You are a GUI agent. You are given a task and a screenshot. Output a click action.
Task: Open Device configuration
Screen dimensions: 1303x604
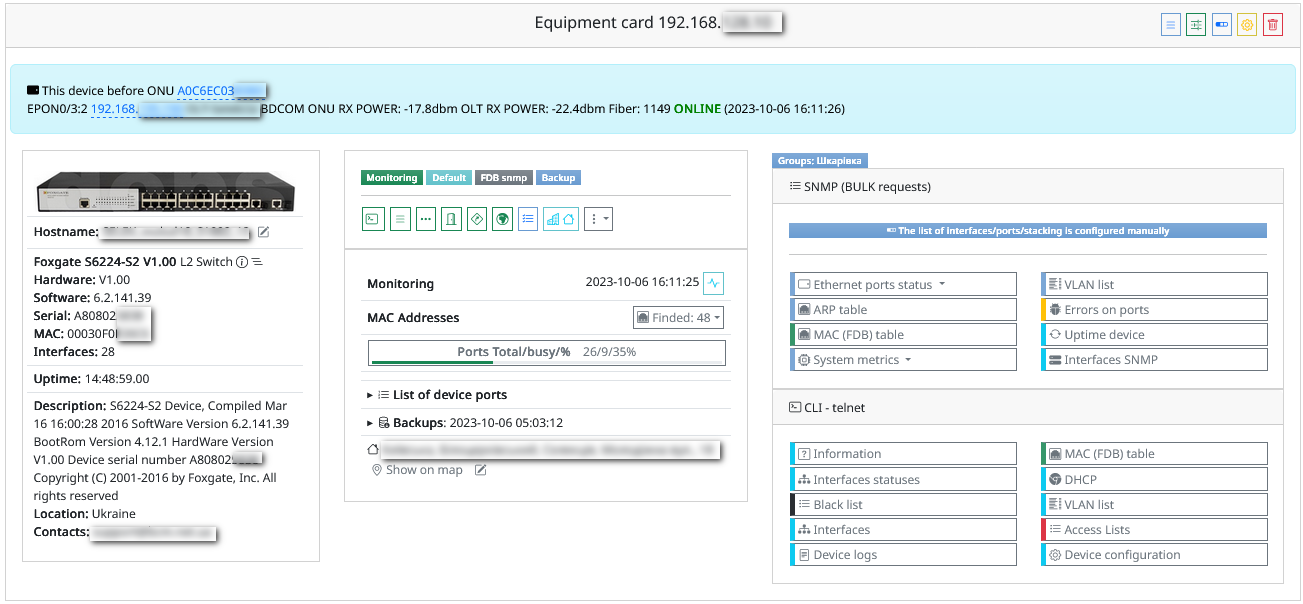click(1154, 554)
